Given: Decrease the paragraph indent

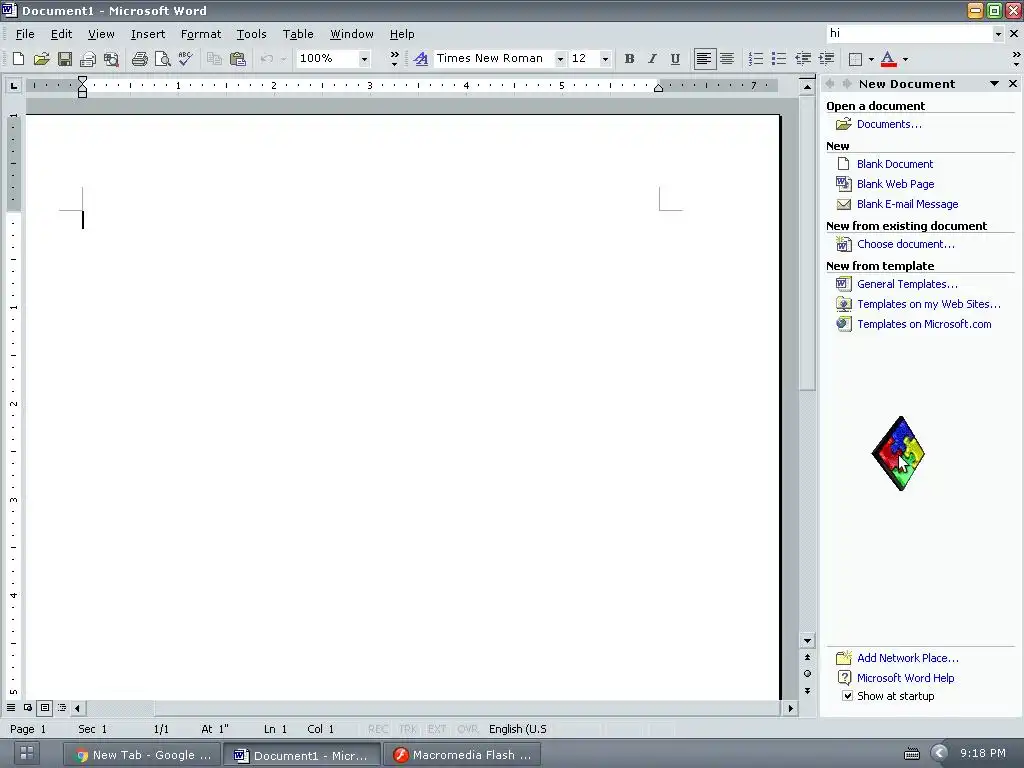Looking at the screenshot, I should (x=803, y=59).
